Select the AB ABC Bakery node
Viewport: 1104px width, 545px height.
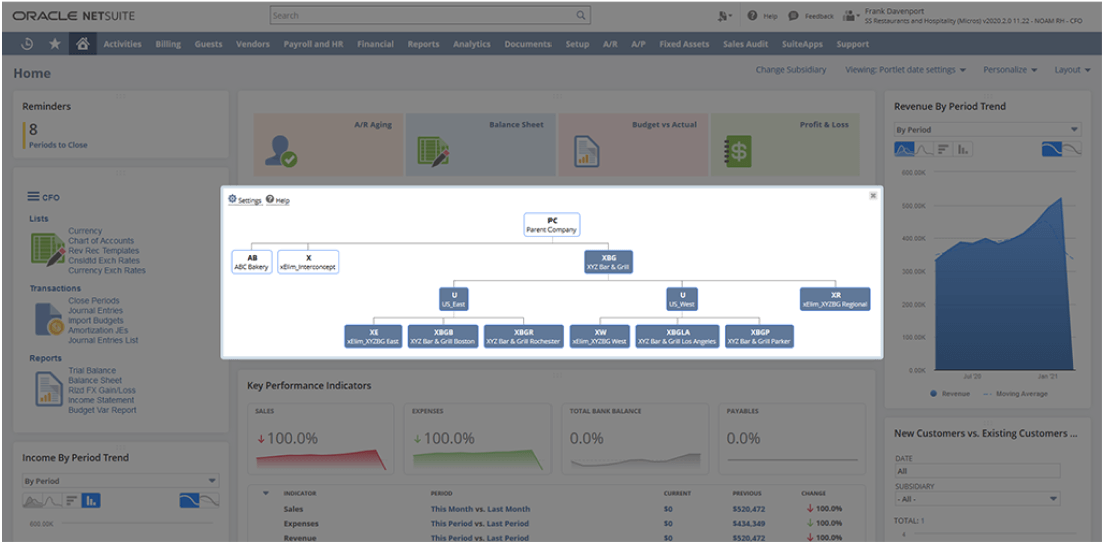tap(252, 262)
